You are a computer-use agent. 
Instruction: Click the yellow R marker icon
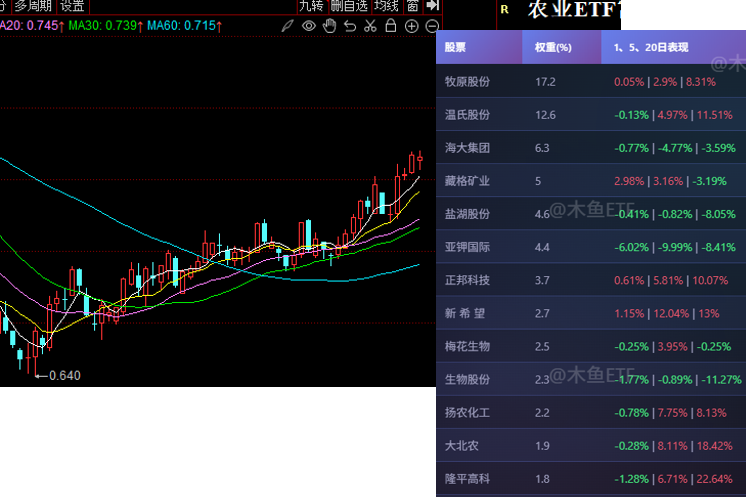504,10
